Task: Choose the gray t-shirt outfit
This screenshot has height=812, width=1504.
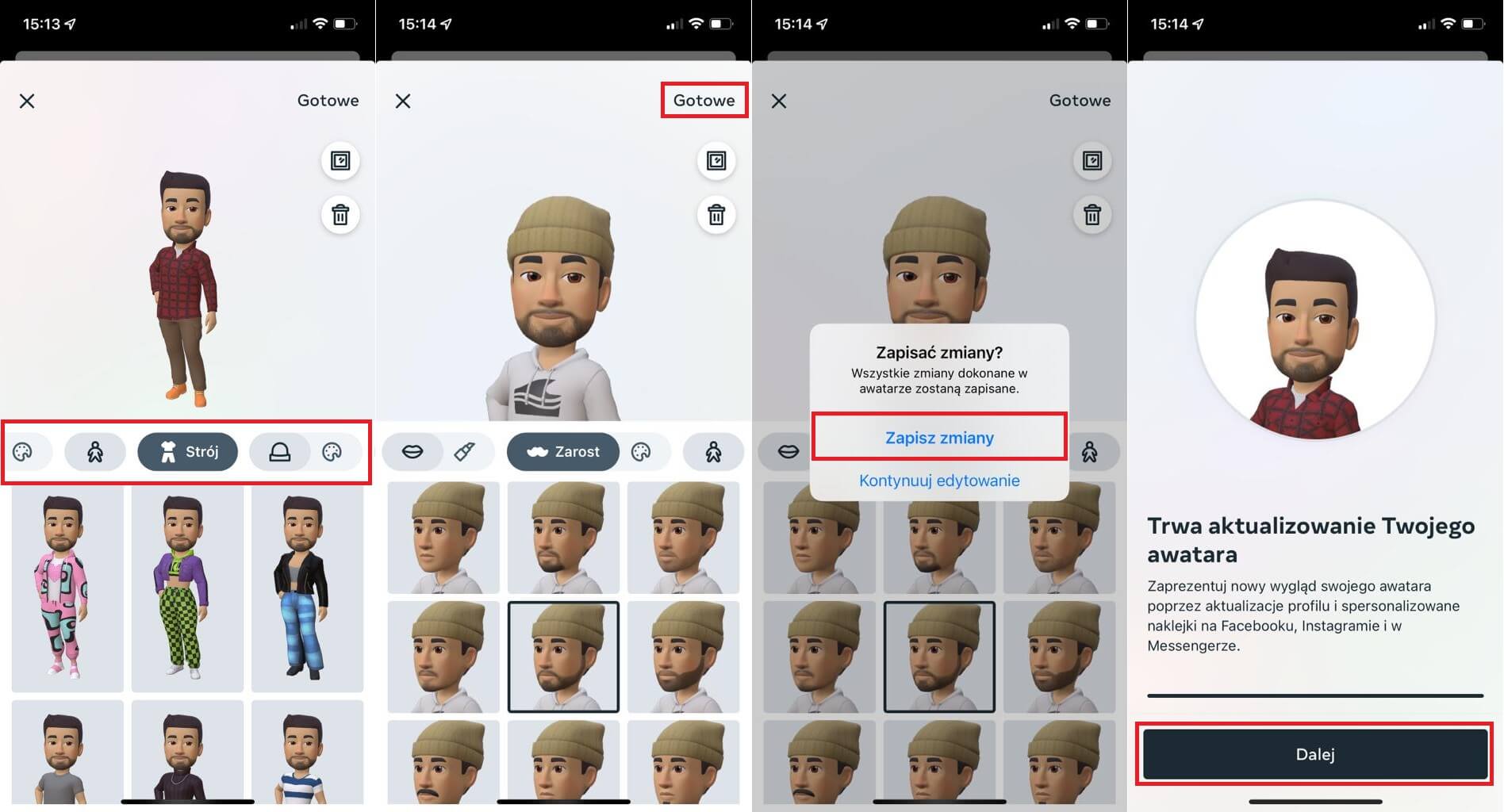Action: tap(67, 752)
